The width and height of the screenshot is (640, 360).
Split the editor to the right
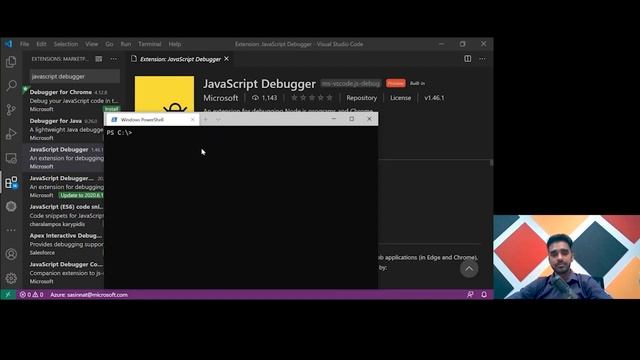(x=468, y=59)
